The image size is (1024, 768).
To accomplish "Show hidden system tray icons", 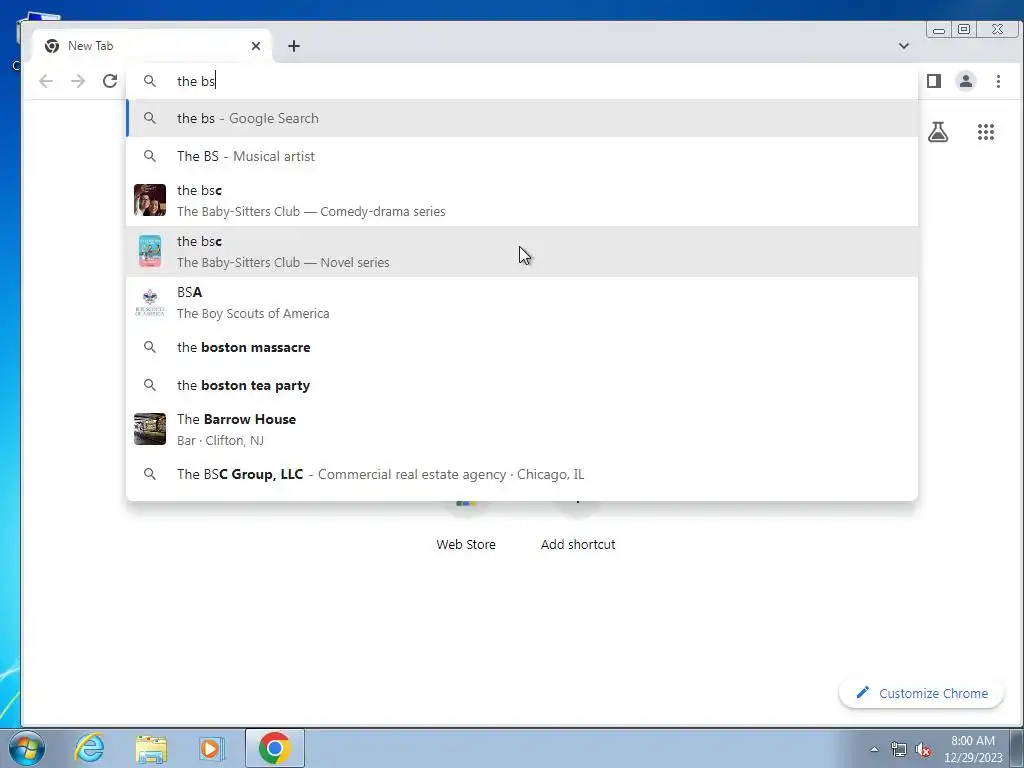I will pos(874,749).
